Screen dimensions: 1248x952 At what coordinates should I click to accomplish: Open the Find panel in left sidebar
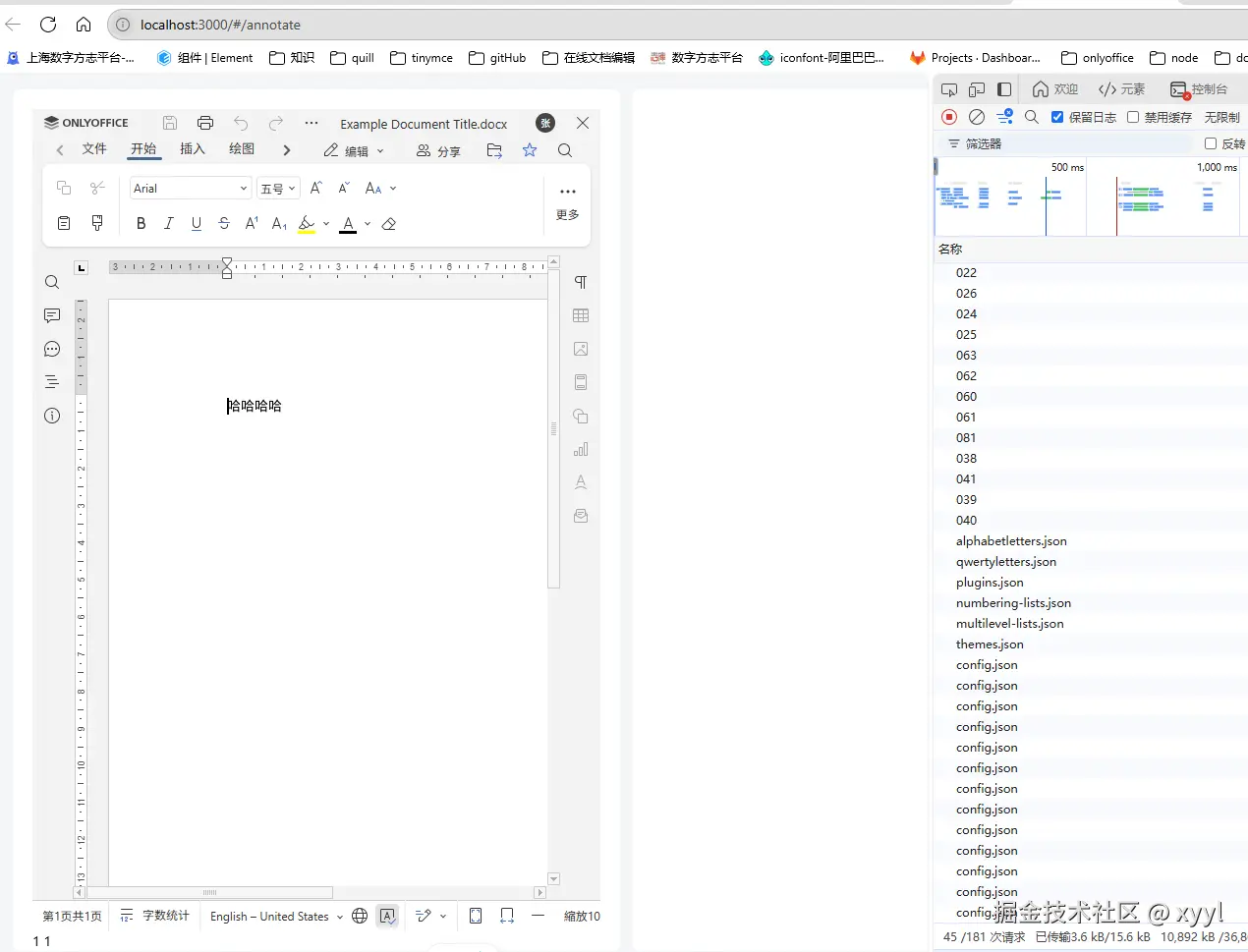[x=52, y=282]
